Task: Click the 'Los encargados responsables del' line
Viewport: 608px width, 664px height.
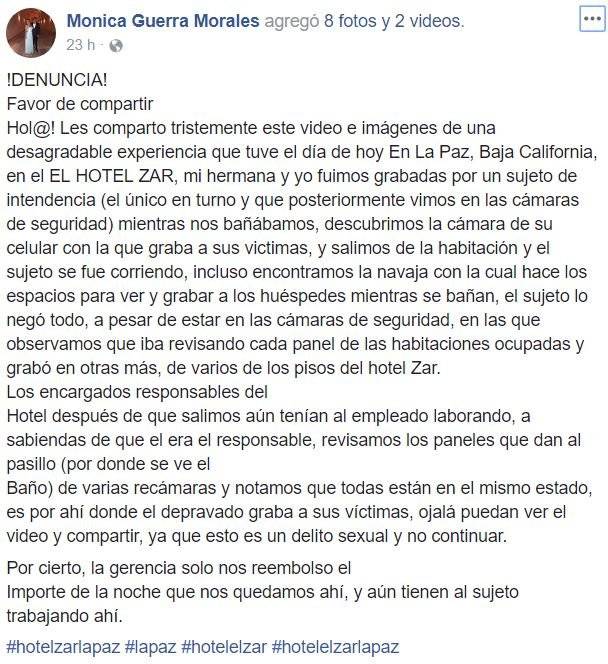Action: click(x=137, y=392)
